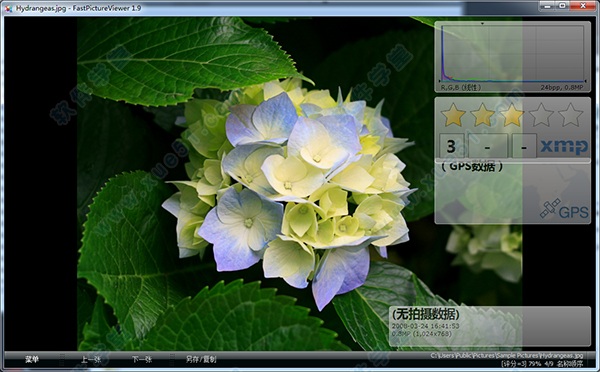
Task: Click the 0.8MP (1,024x768) size text
Action: coord(421,334)
